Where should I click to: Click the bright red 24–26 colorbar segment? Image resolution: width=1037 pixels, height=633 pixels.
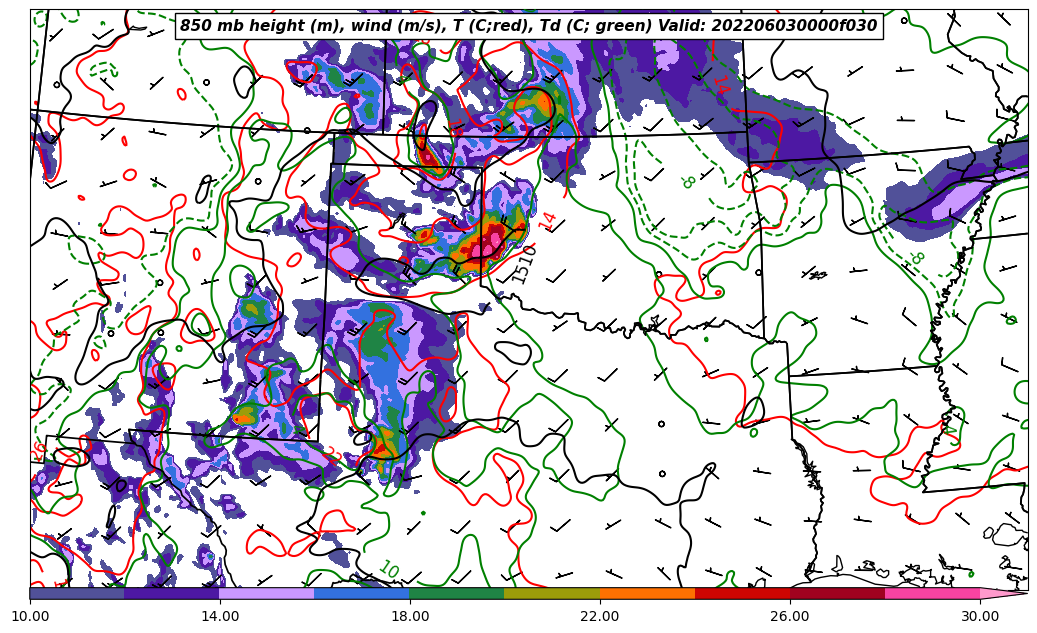pos(742,593)
